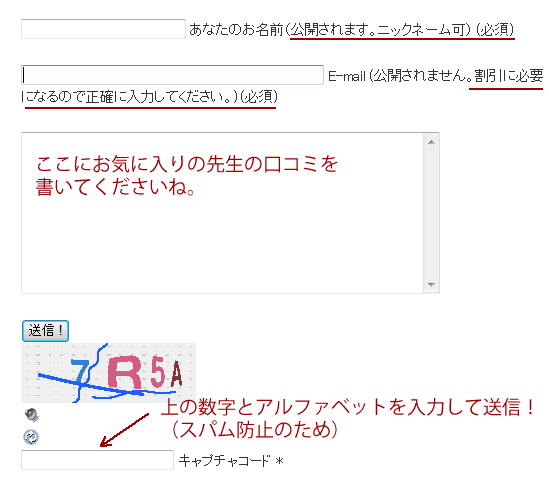Click the scrollbar up arrow in the comment box
The width and height of the screenshot is (549, 482).
(x=431, y=142)
